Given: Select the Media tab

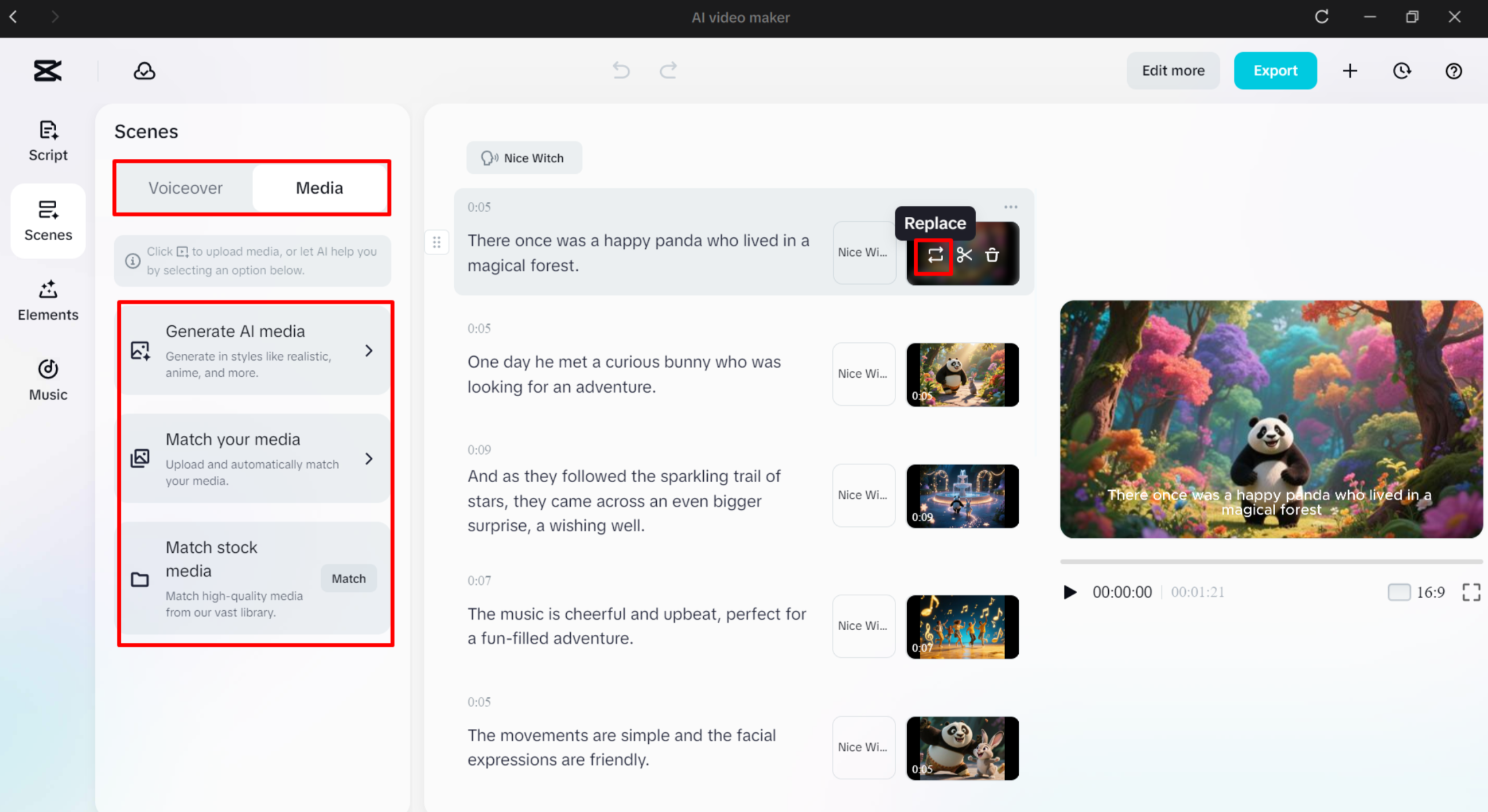Looking at the screenshot, I should tap(320, 188).
